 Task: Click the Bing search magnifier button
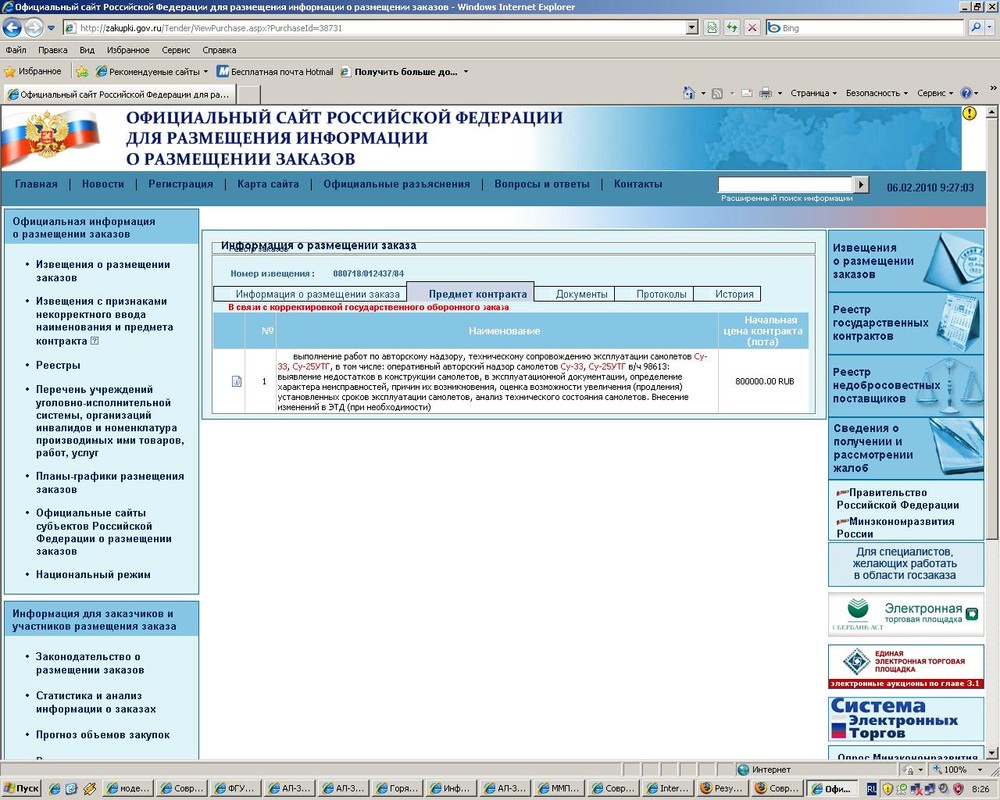click(x=976, y=27)
